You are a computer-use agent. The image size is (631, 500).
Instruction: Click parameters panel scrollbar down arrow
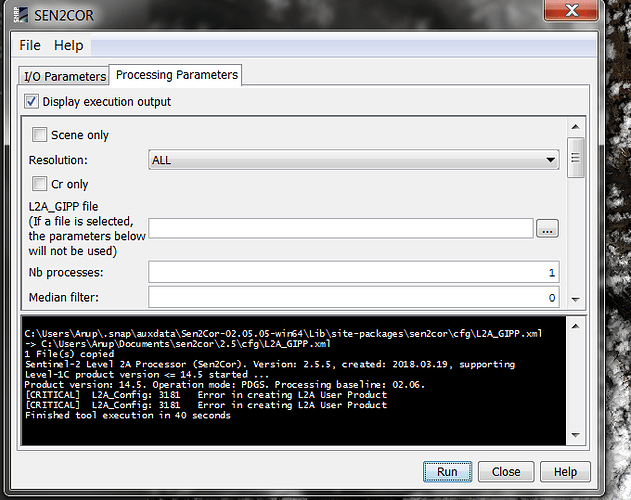[x=575, y=300]
